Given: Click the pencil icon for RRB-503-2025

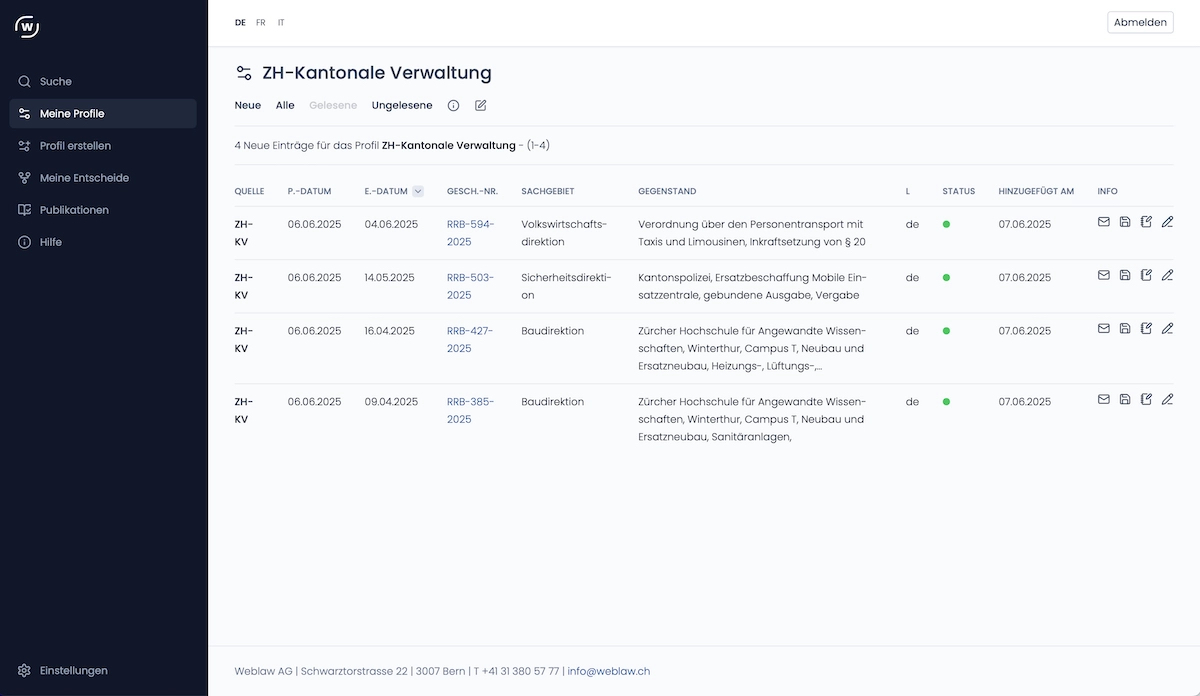Looking at the screenshot, I should click(x=1167, y=275).
